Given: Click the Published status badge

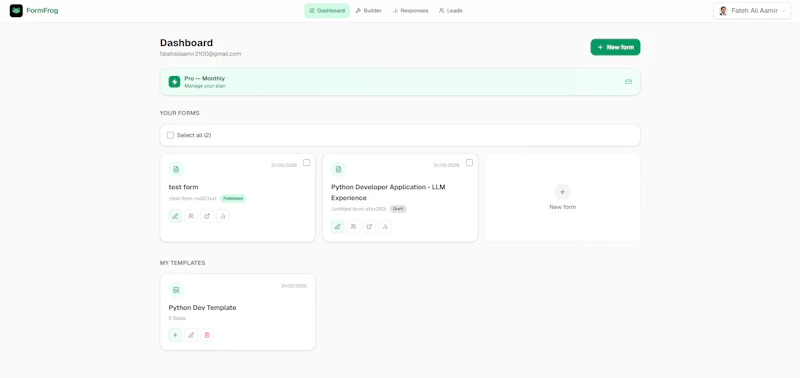Looking at the screenshot, I should point(233,198).
